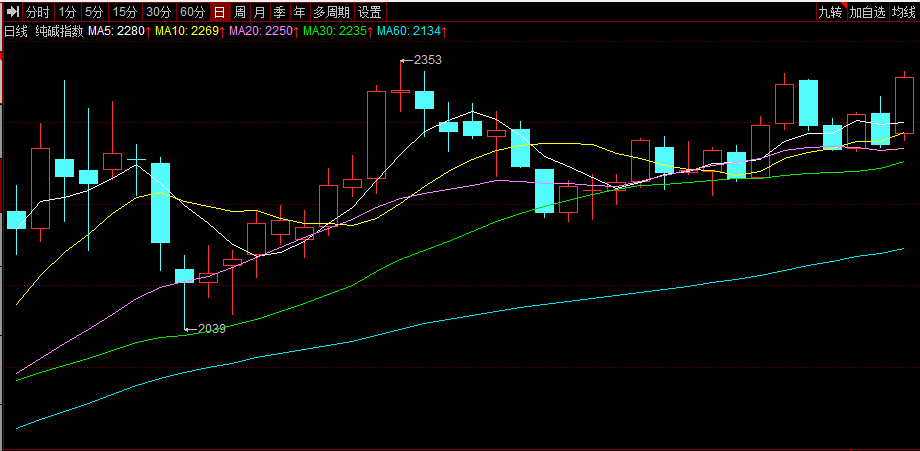Click 加自选 to add to watchlist
920x451 pixels.
coord(868,12)
